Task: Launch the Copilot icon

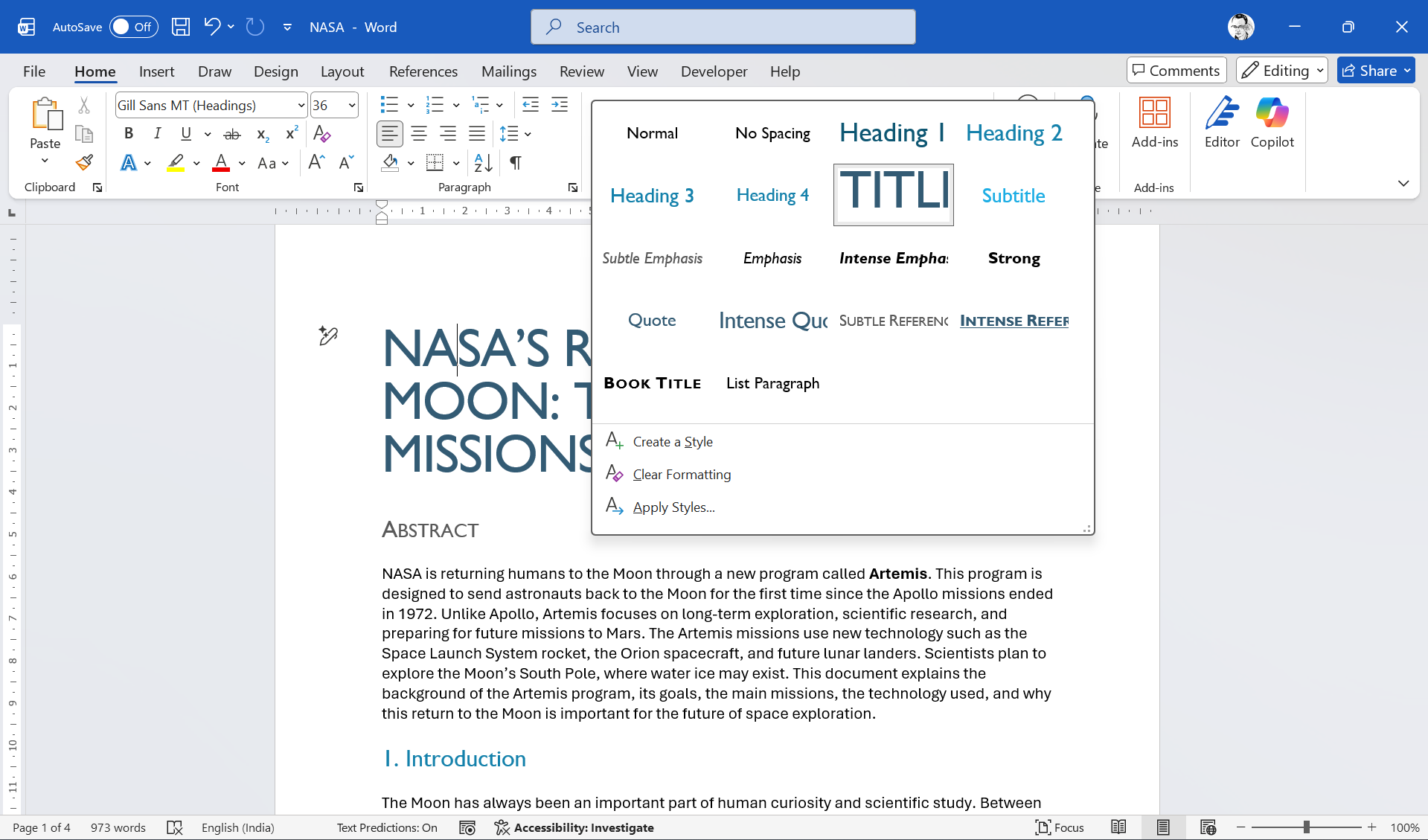Action: [1272, 113]
